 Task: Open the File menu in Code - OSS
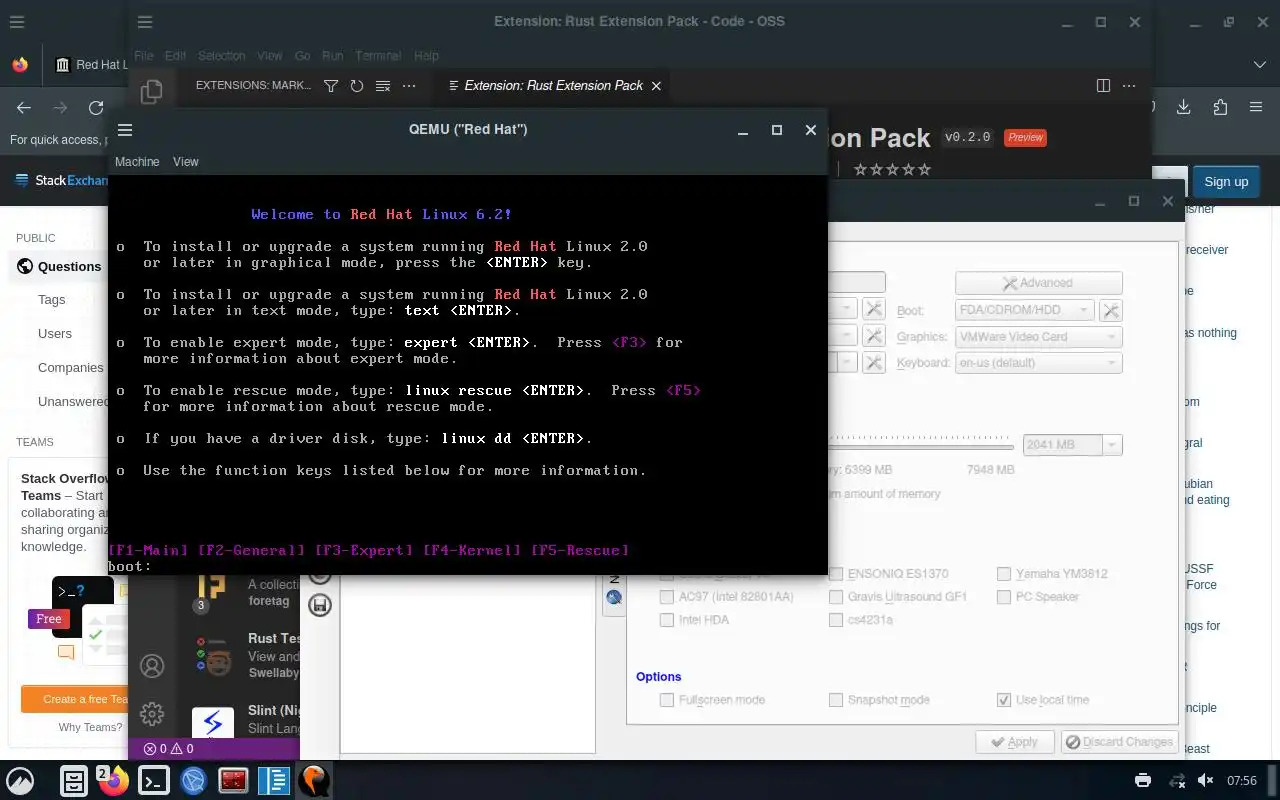(x=143, y=56)
